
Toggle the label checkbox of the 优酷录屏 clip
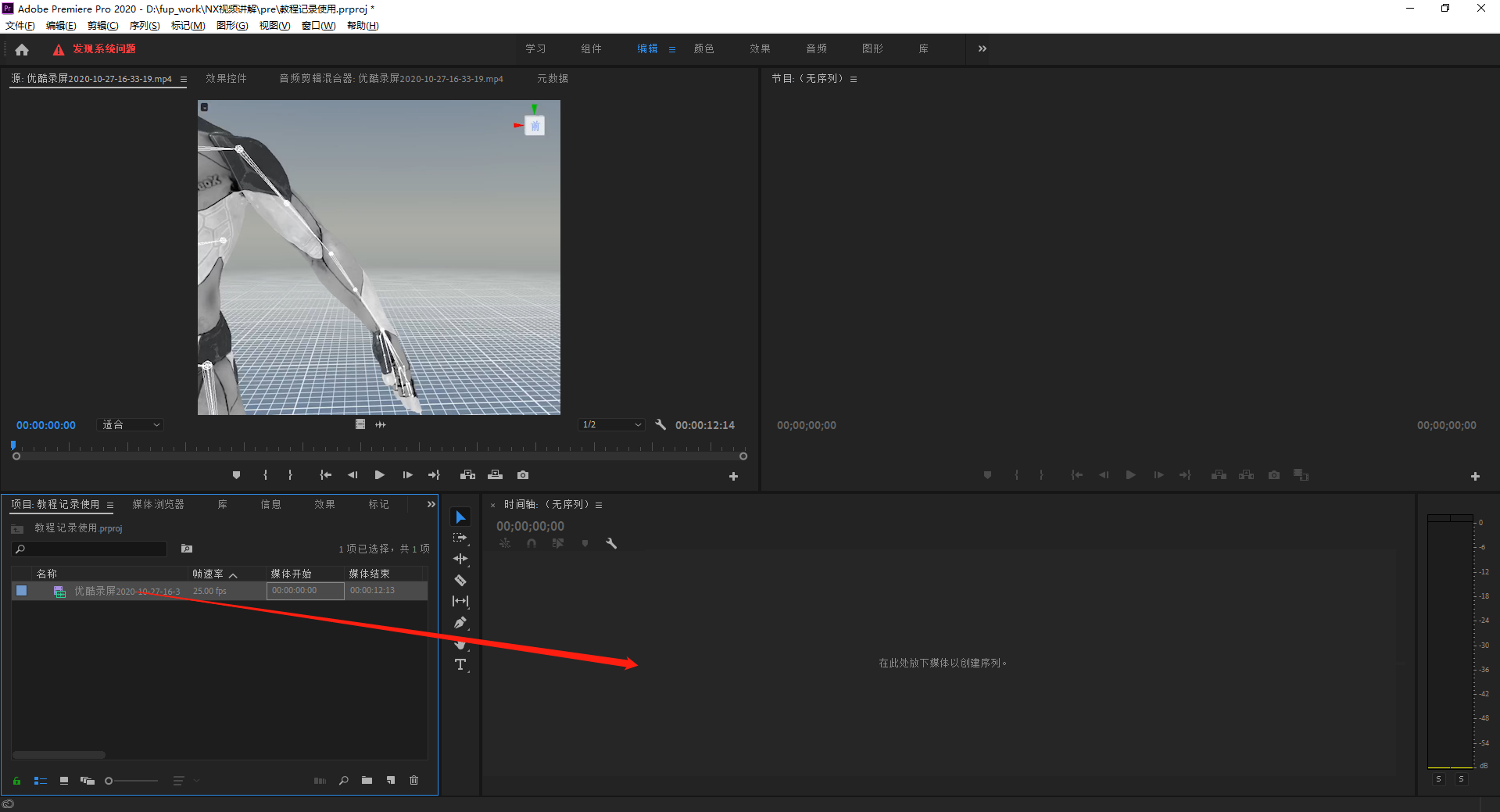[22, 591]
